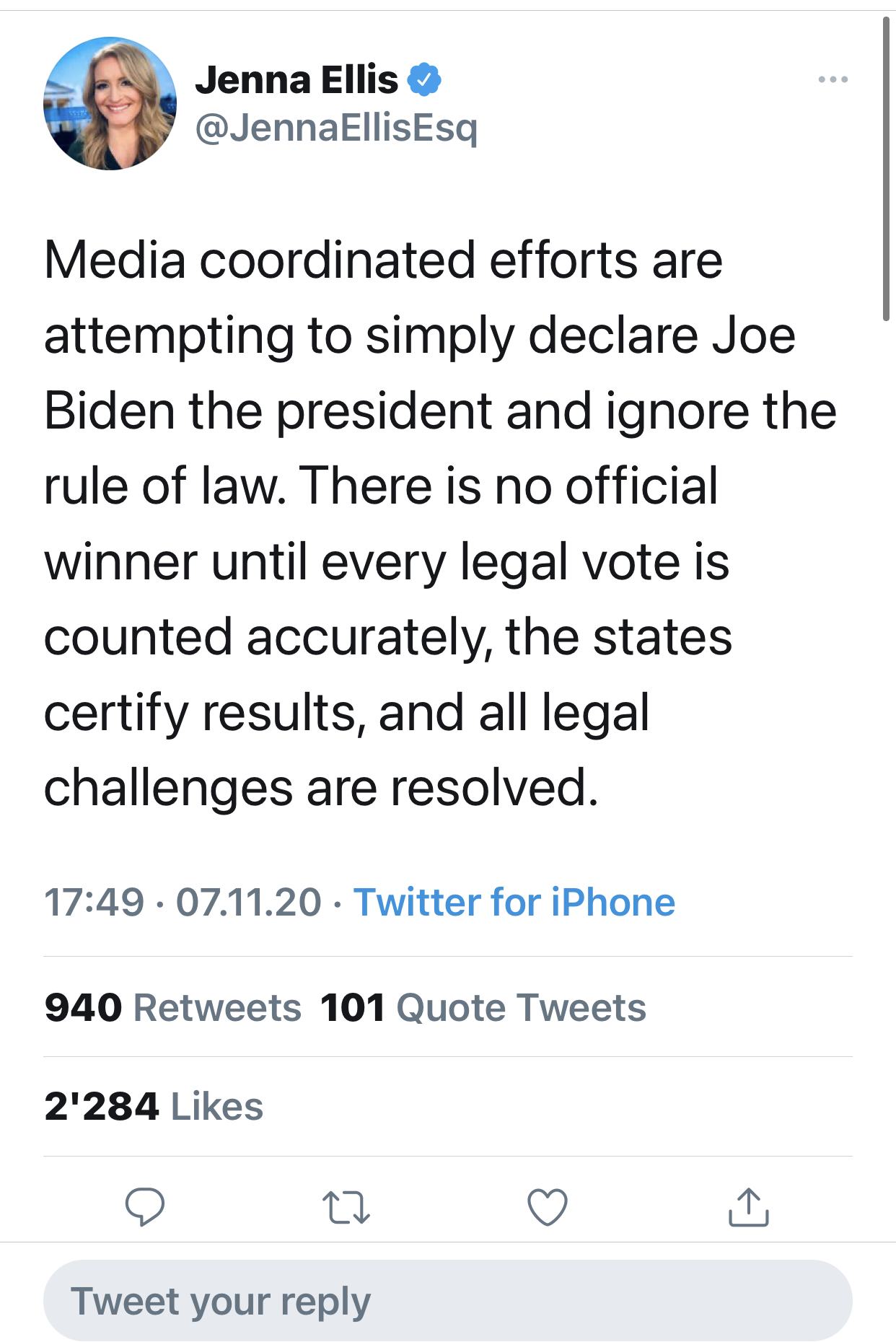Focus the Tweet your reply field
Screen dimensions: 896x1342
click(x=447, y=1301)
